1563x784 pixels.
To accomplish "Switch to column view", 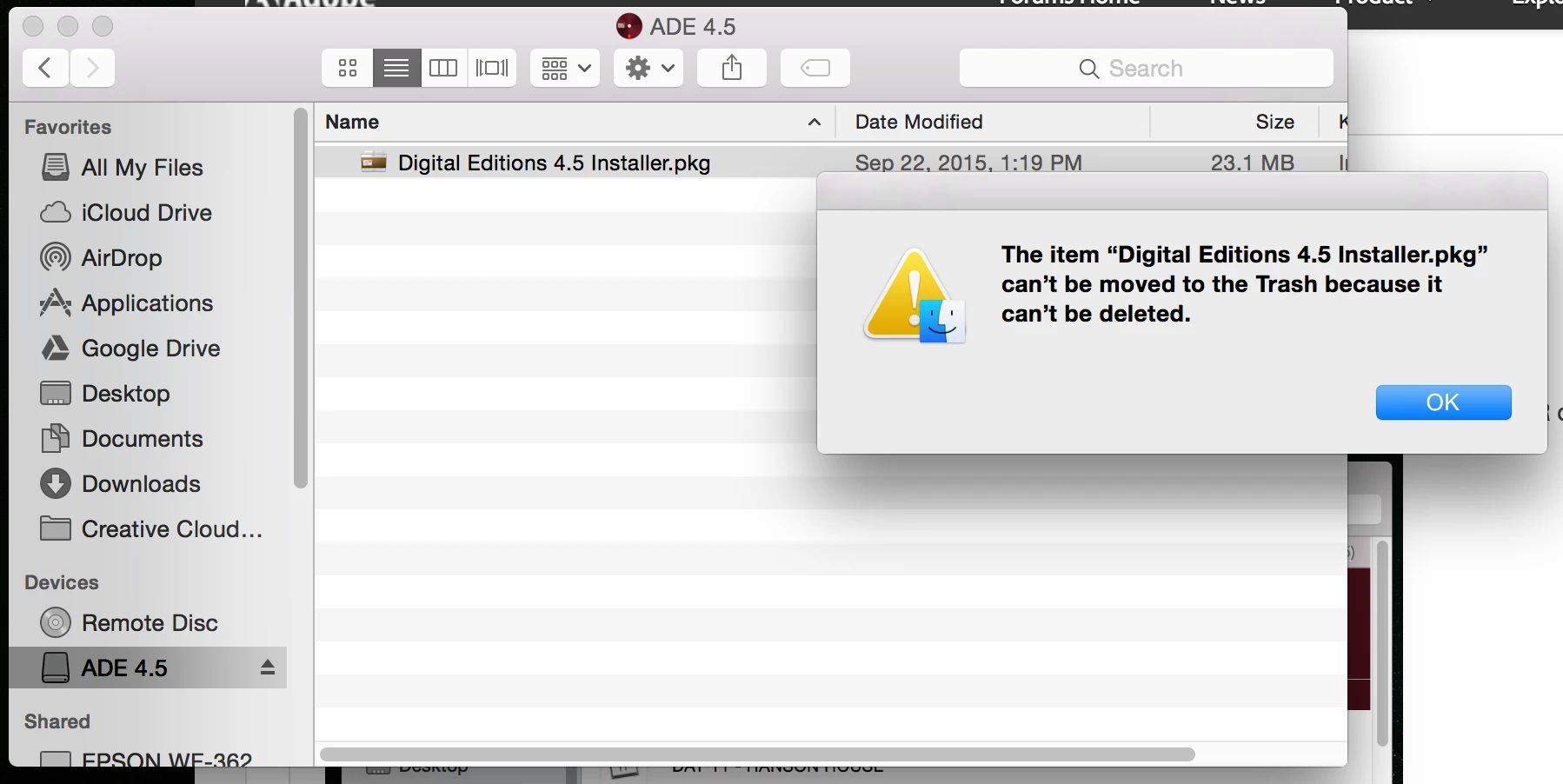I will point(443,68).
